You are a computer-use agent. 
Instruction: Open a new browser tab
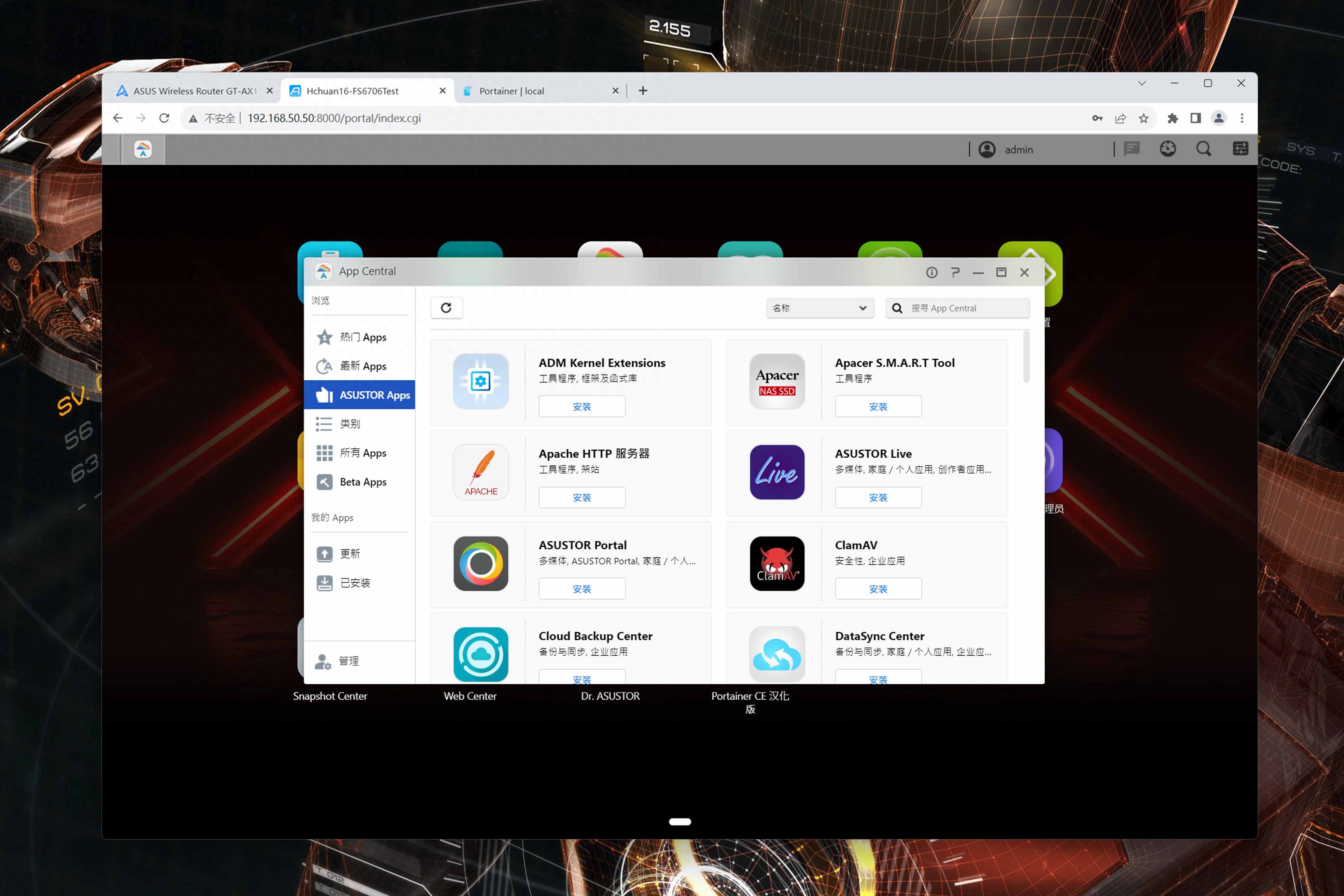[x=643, y=91]
